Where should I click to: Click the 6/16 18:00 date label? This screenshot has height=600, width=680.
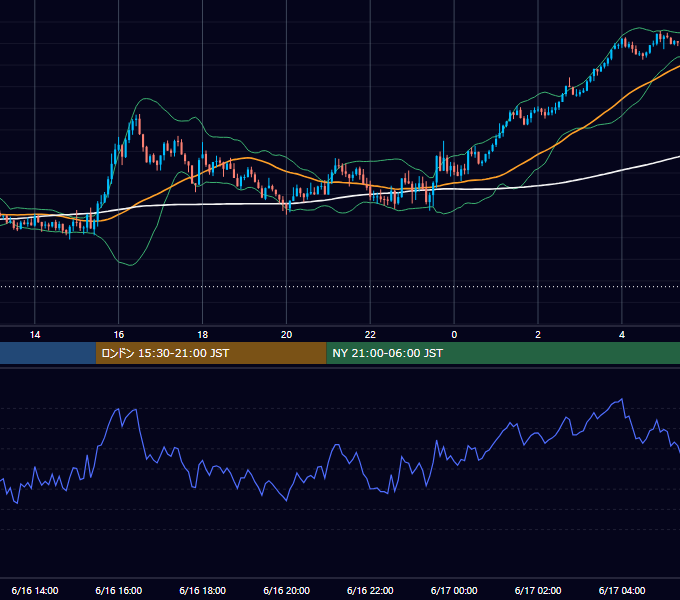203,590
